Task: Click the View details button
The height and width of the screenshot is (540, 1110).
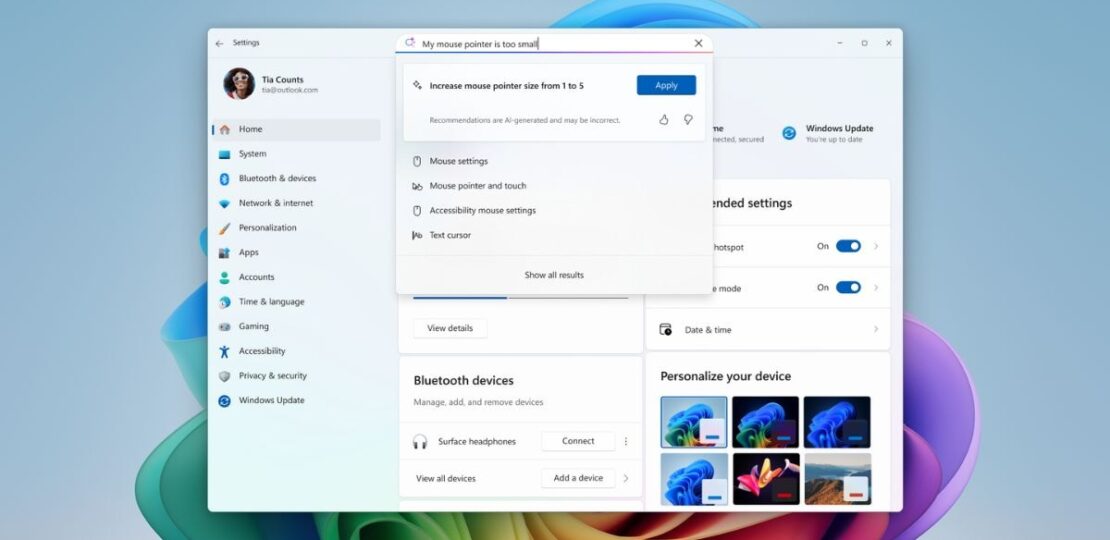Action: click(450, 328)
